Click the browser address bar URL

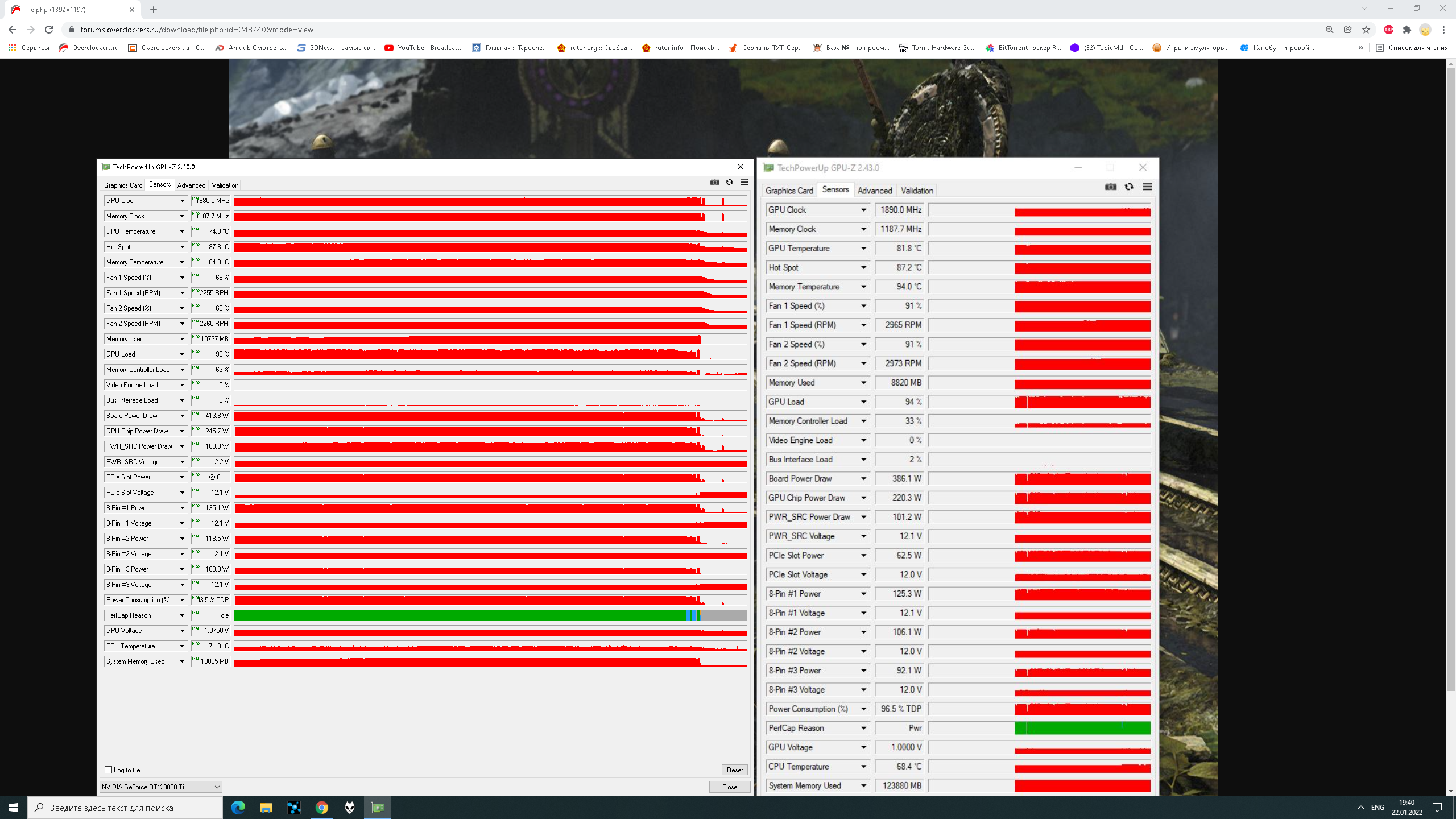[196, 30]
